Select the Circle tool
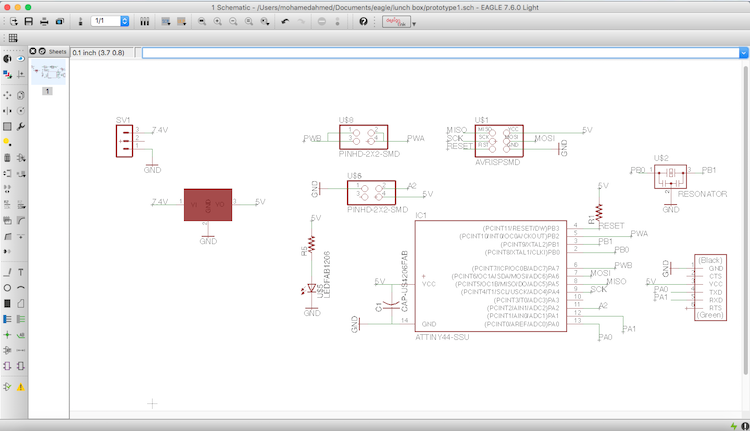This screenshot has height=431, width=750. (x=7, y=288)
